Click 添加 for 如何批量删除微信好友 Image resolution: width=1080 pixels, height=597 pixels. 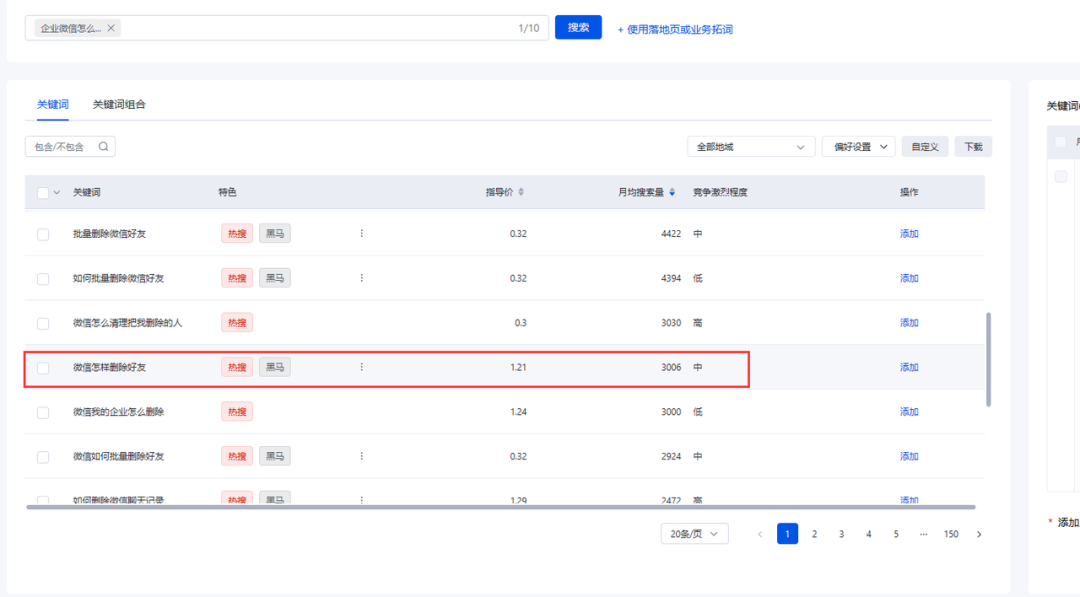(x=909, y=278)
